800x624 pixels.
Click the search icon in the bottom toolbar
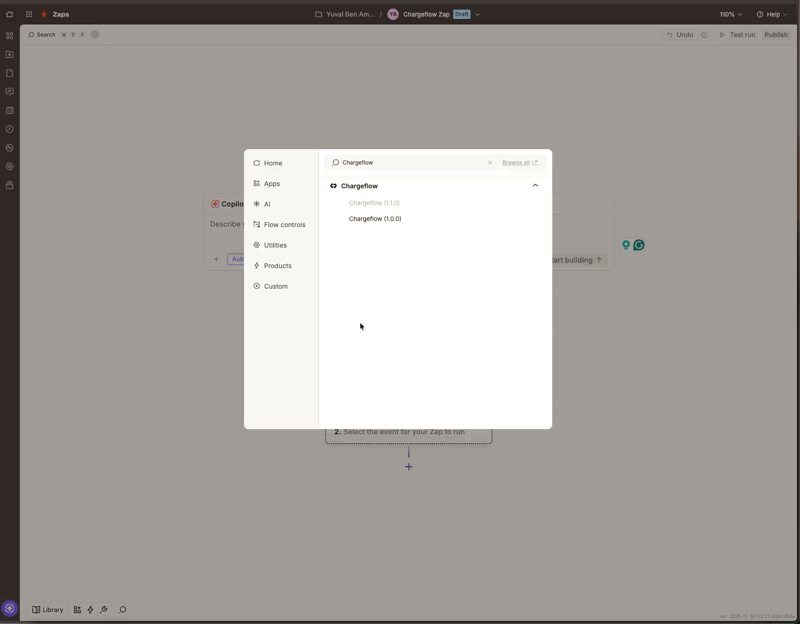click(x=122, y=609)
